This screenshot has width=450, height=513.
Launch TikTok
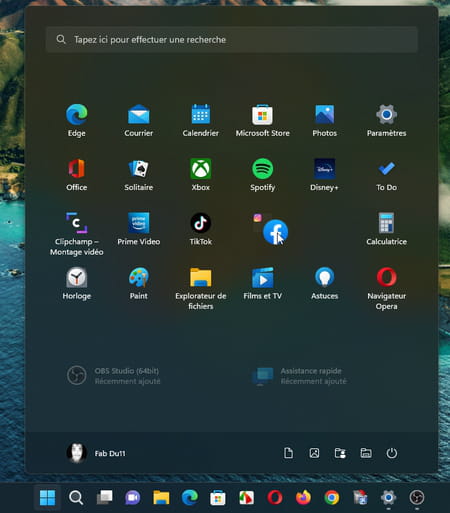click(x=201, y=229)
